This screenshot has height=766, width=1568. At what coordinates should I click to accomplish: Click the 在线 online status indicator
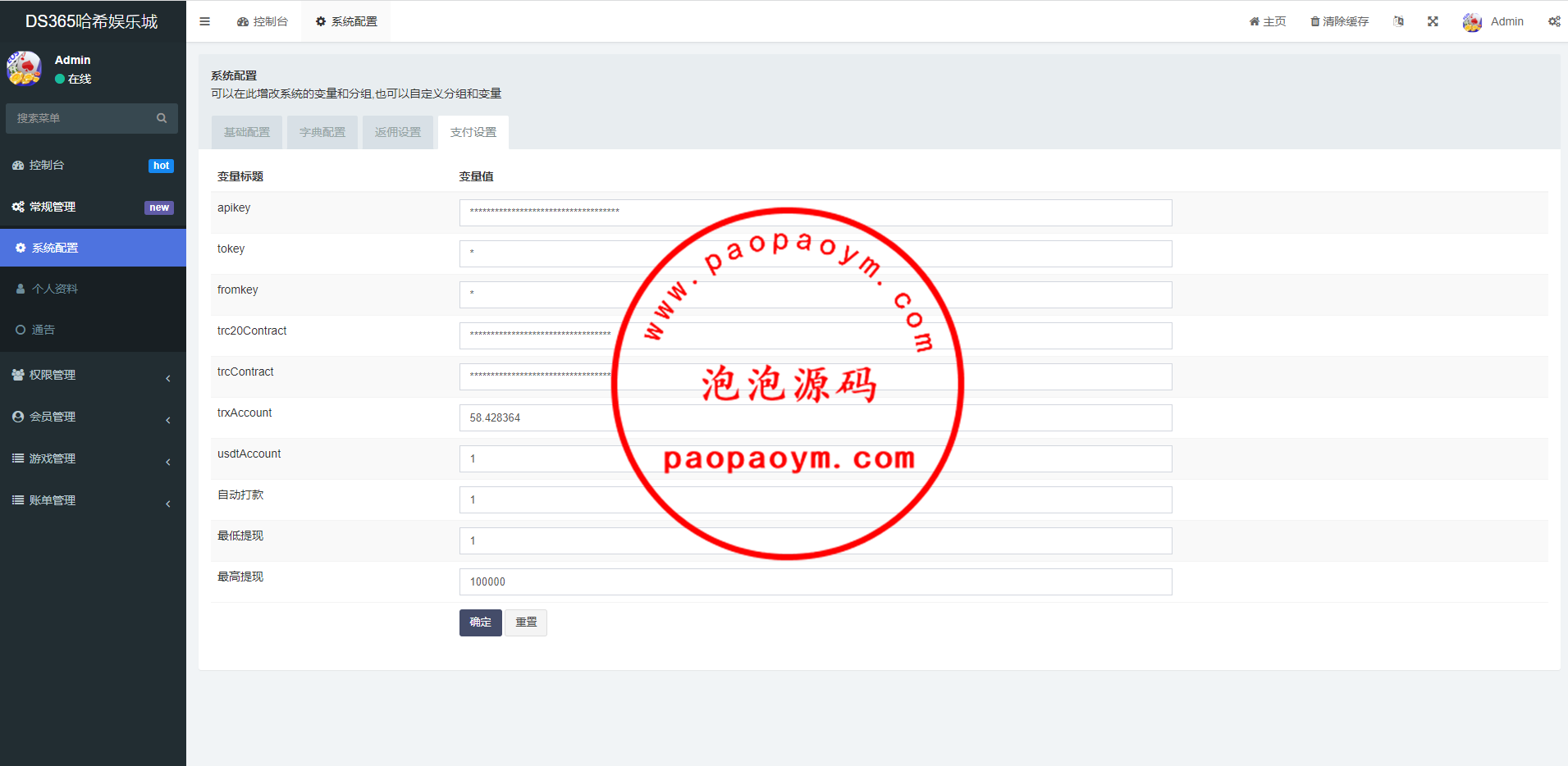point(73,79)
